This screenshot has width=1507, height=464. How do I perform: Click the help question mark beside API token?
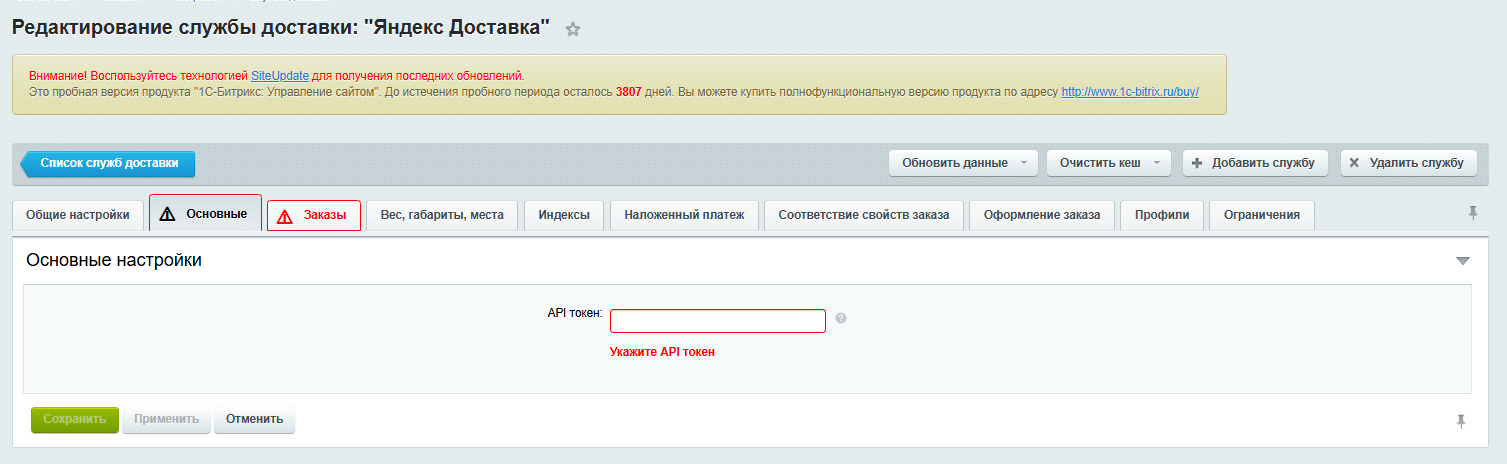[841, 318]
